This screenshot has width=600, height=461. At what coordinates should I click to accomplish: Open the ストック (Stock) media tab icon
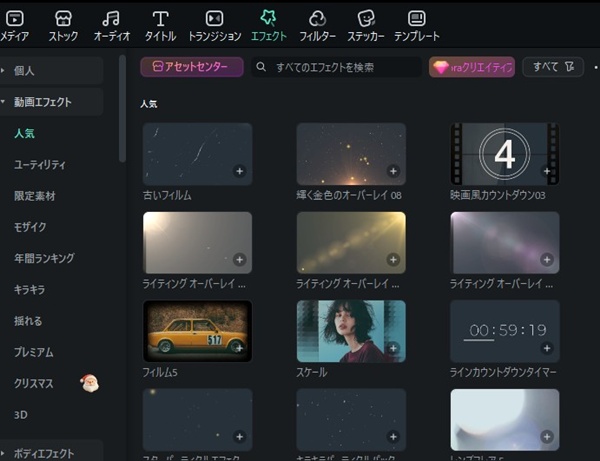point(63,19)
